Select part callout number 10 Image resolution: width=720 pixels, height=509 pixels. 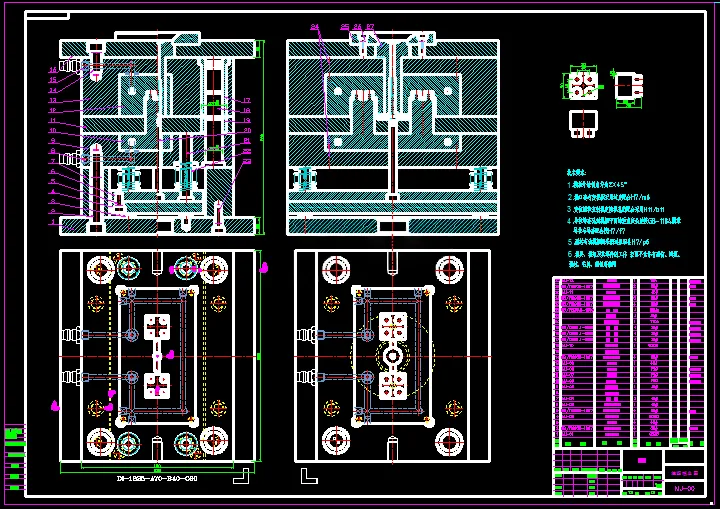pyautogui.click(x=53, y=130)
